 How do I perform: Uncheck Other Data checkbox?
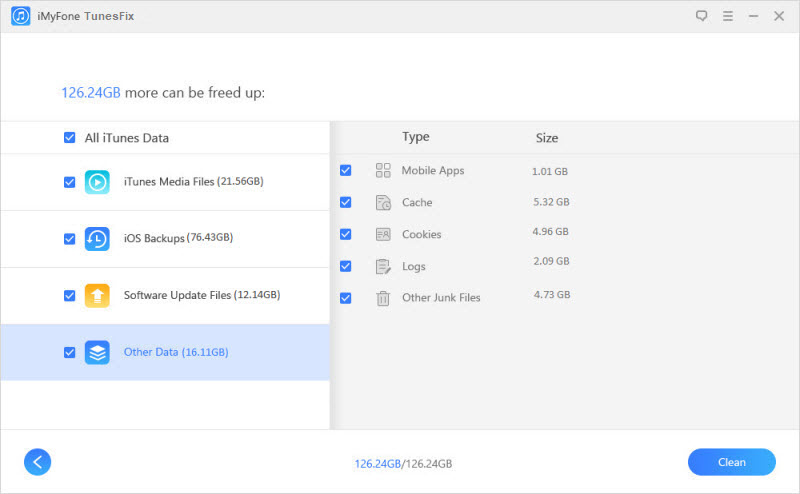(70, 352)
